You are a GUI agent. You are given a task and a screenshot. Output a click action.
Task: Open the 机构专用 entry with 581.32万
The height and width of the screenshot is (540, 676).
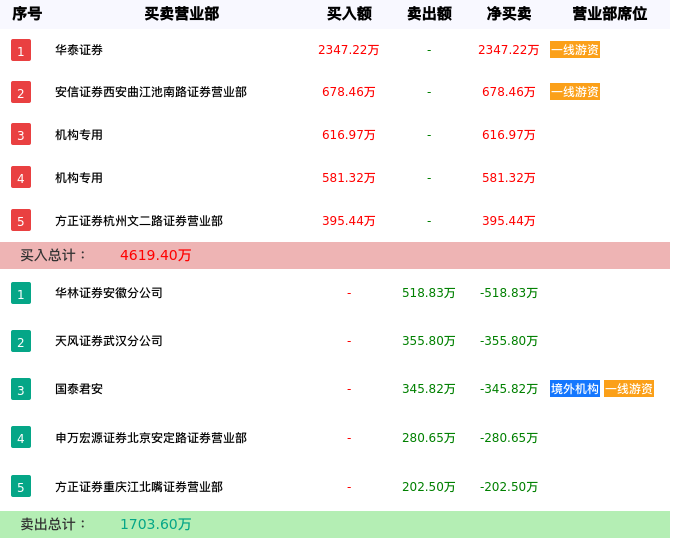79,178
